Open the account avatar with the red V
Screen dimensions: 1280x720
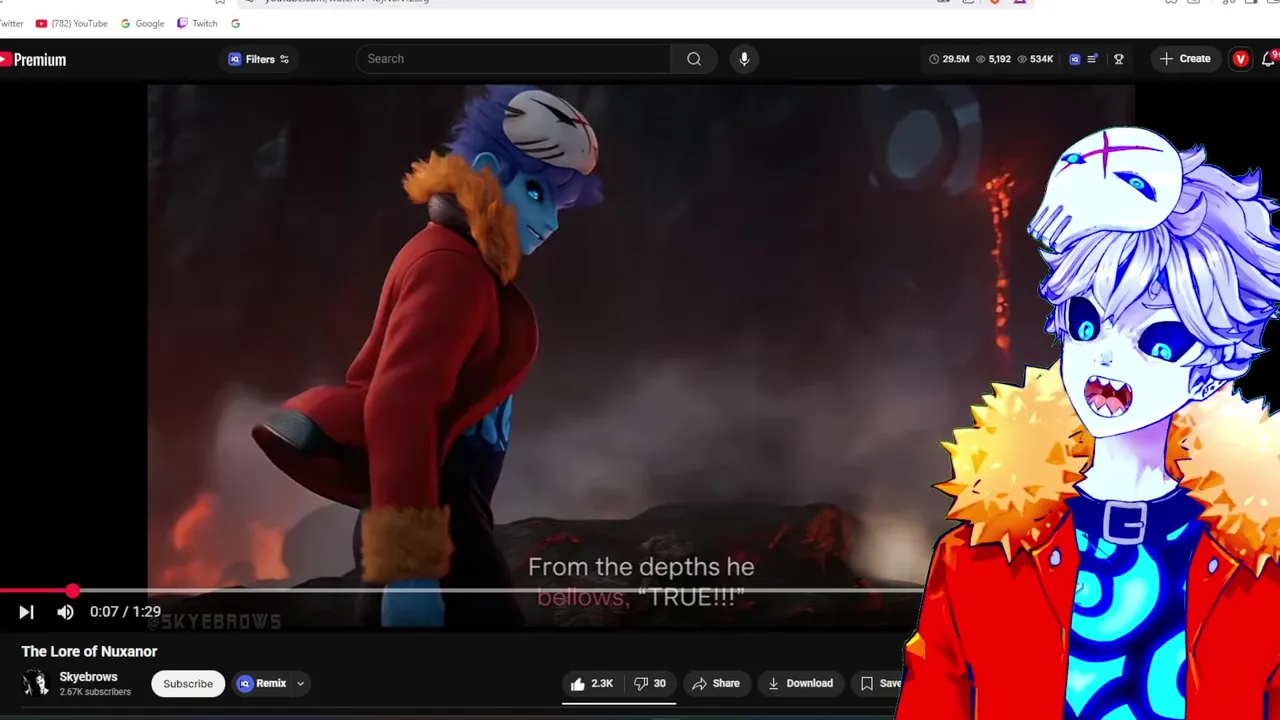(1241, 59)
